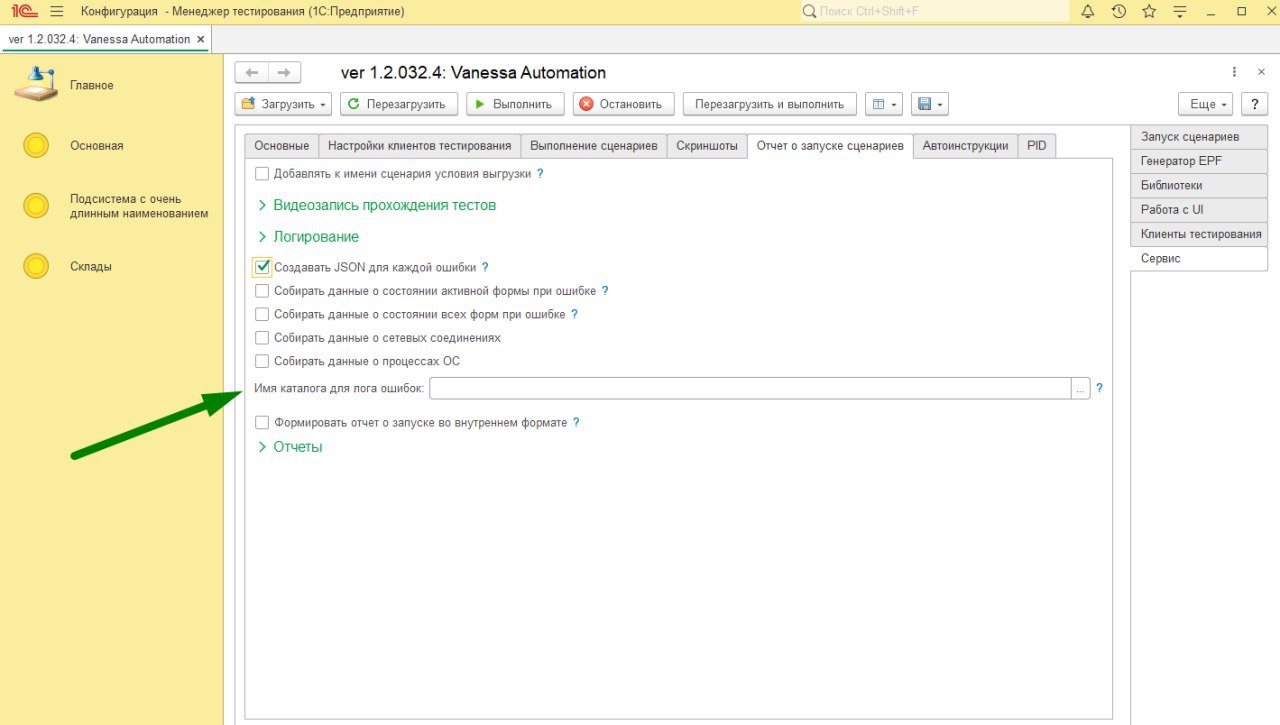Screen dimensions: 1280x725
Task: Check Собирать данные о процессах ОС
Action: pos(262,361)
